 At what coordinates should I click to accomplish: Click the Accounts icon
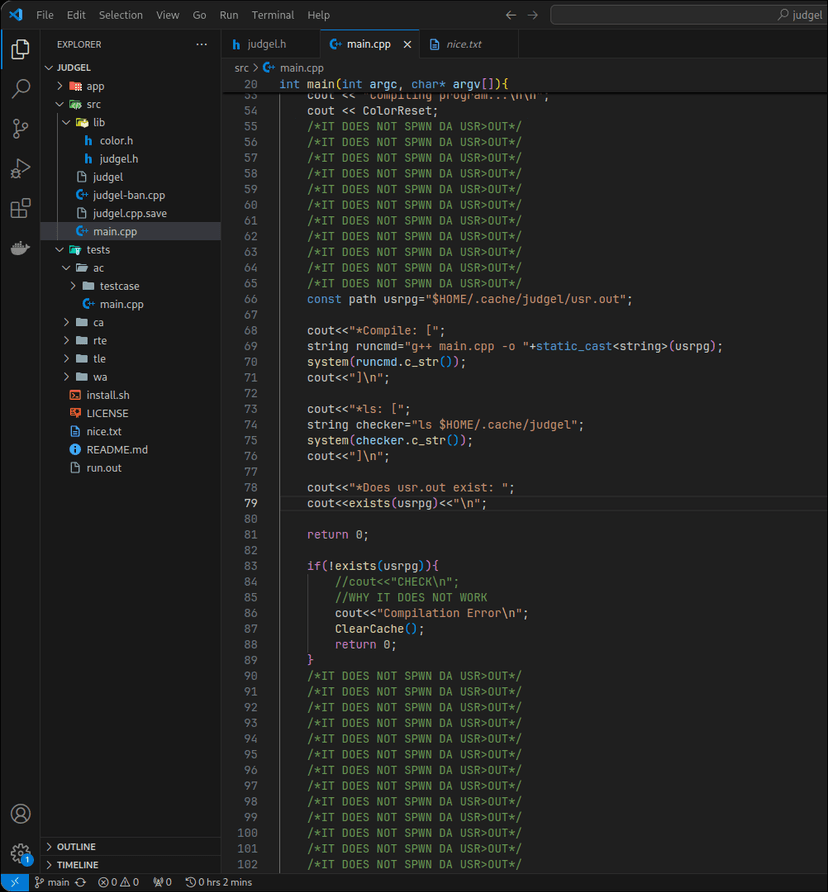pyautogui.click(x=20, y=814)
